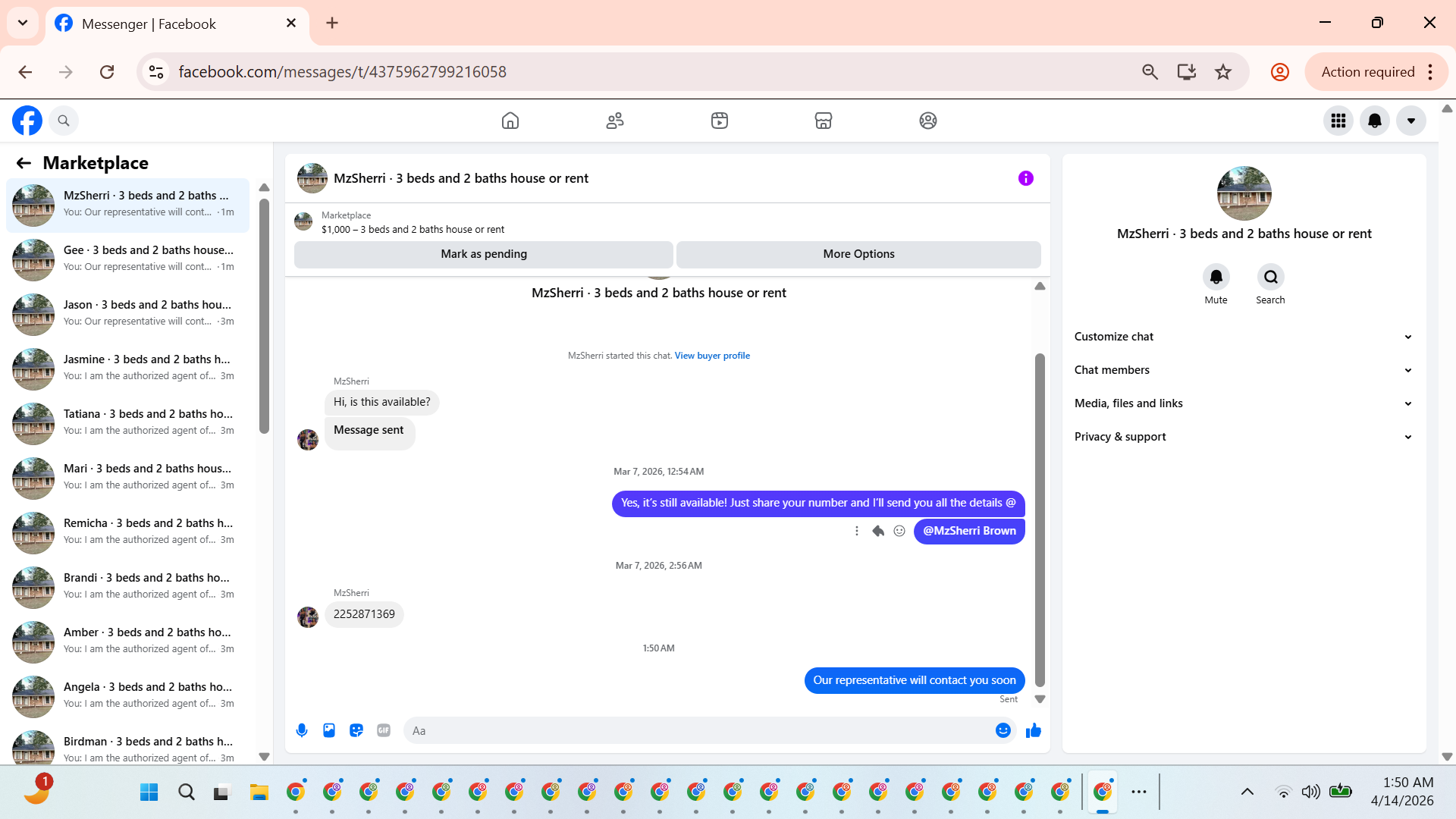Screen dimensions: 1456x819
Task: Expand Media, files and links
Action: point(1244,403)
